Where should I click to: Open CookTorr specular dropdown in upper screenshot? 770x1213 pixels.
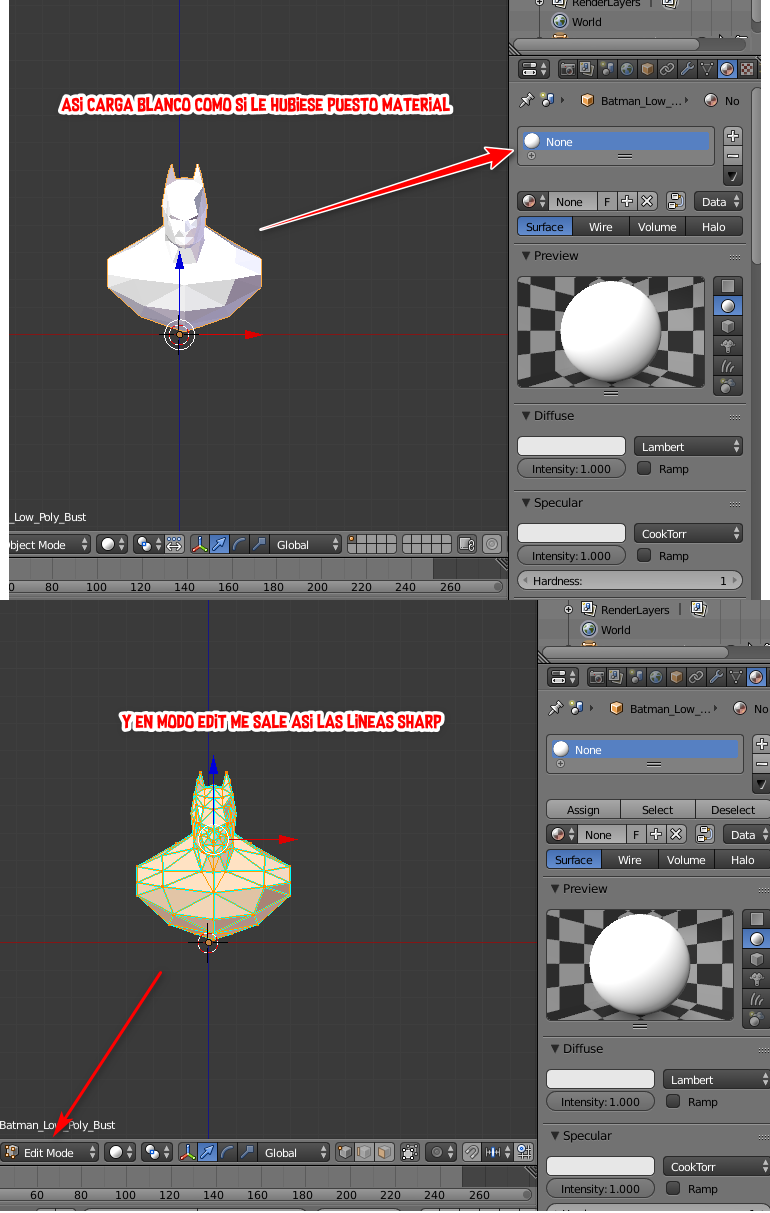point(689,533)
